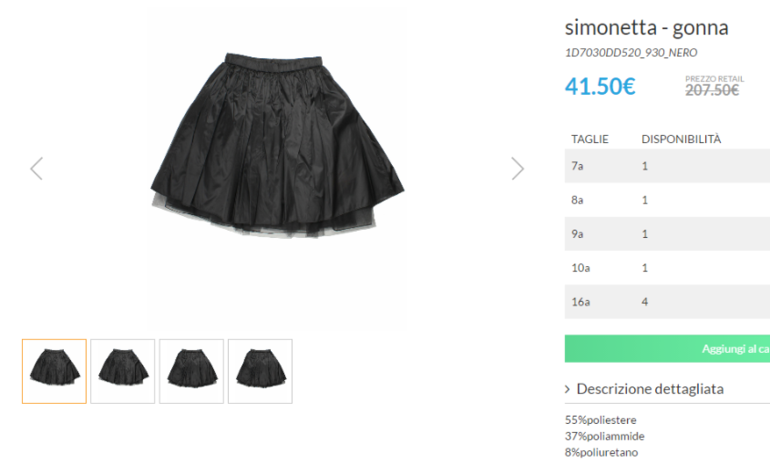This screenshot has width=770, height=474.
Task: Click the simonetta - gonna product title
Action: pyautogui.click(x=646, y=27)
